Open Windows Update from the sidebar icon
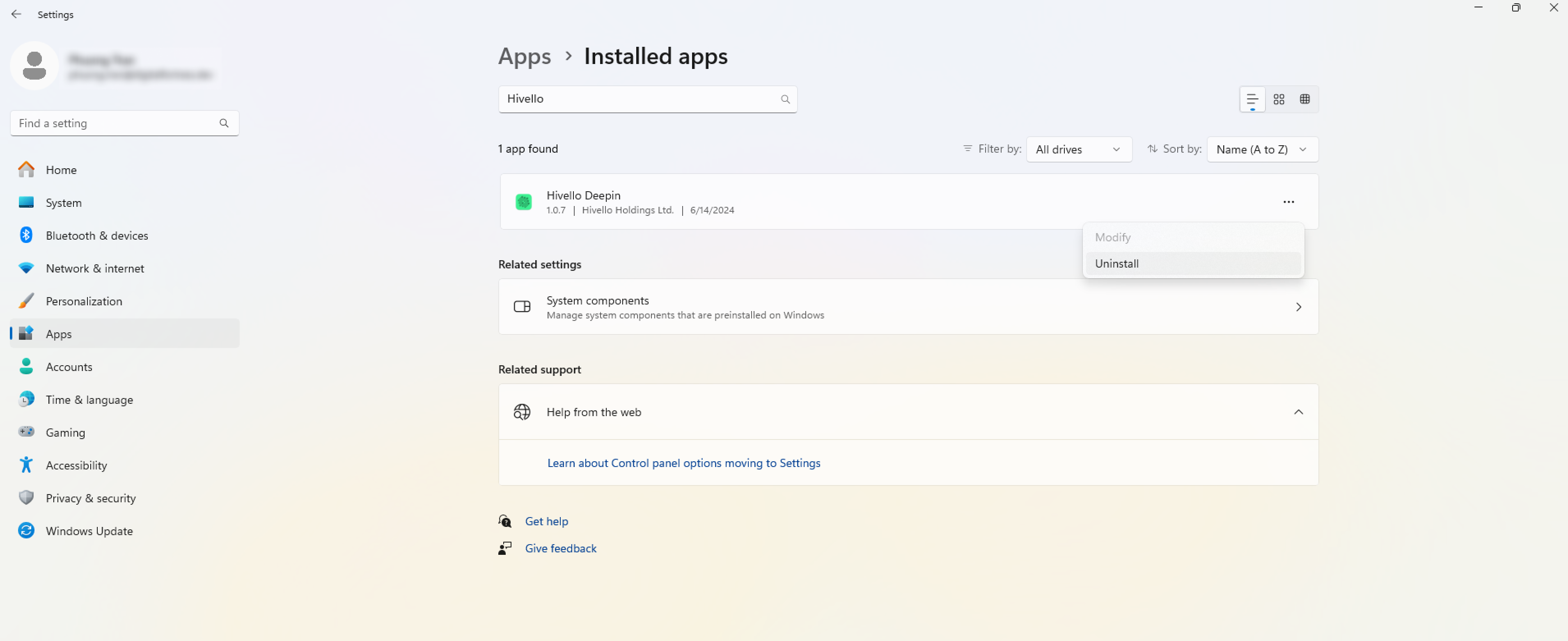1568x641 pixels. (x=26, y=530)
